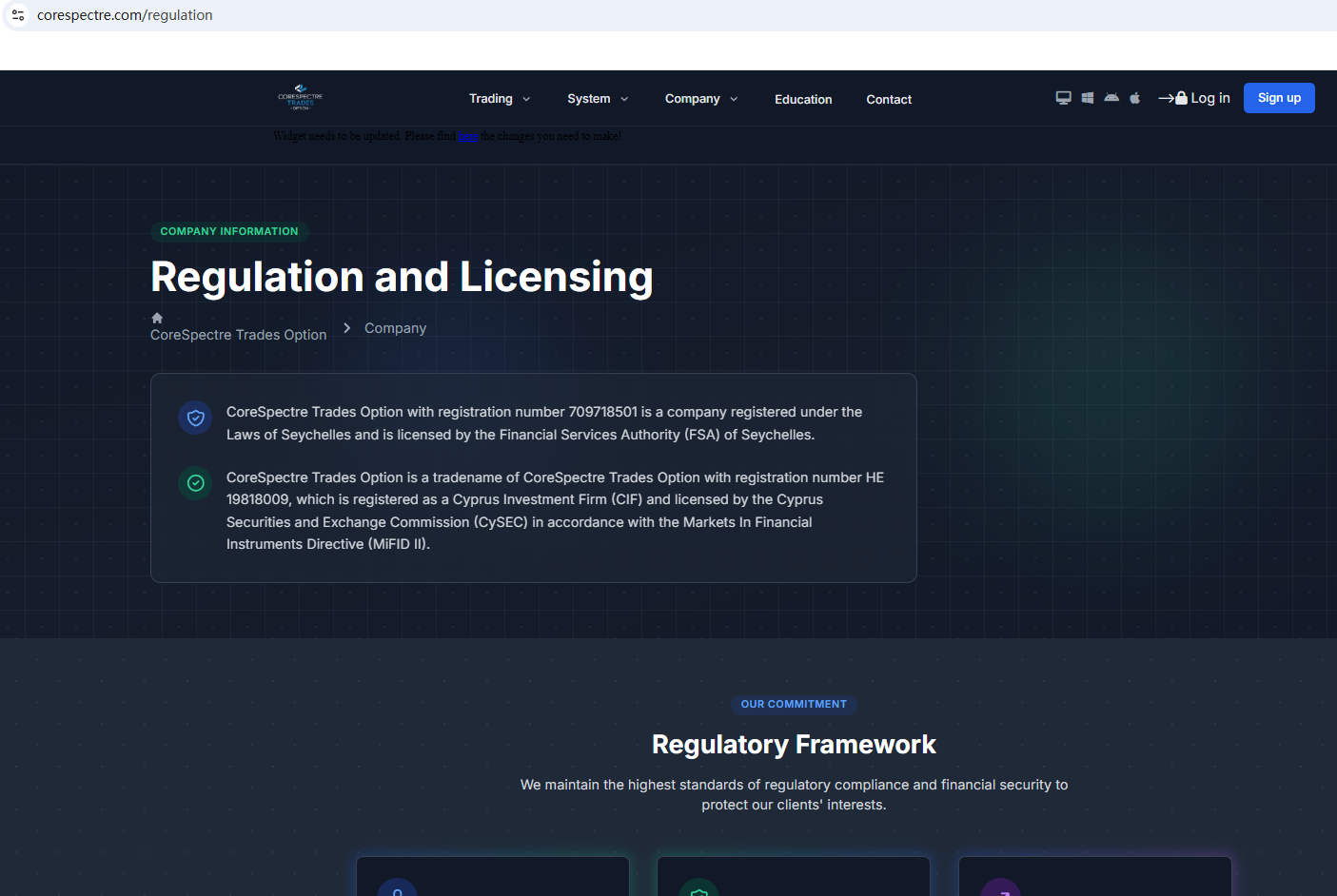Expand the Trading dropdown menu

(499, 99)
